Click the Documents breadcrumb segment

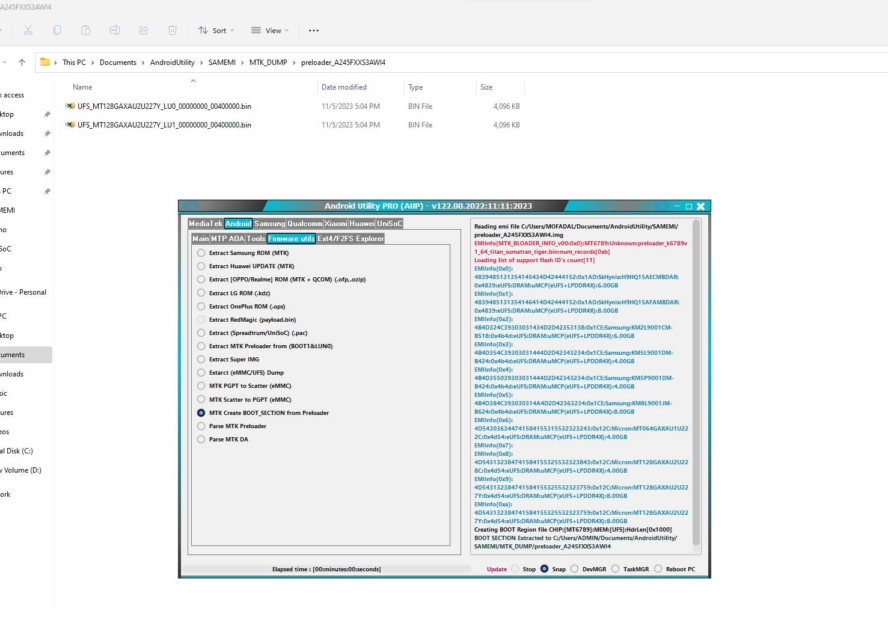(118, 62)
